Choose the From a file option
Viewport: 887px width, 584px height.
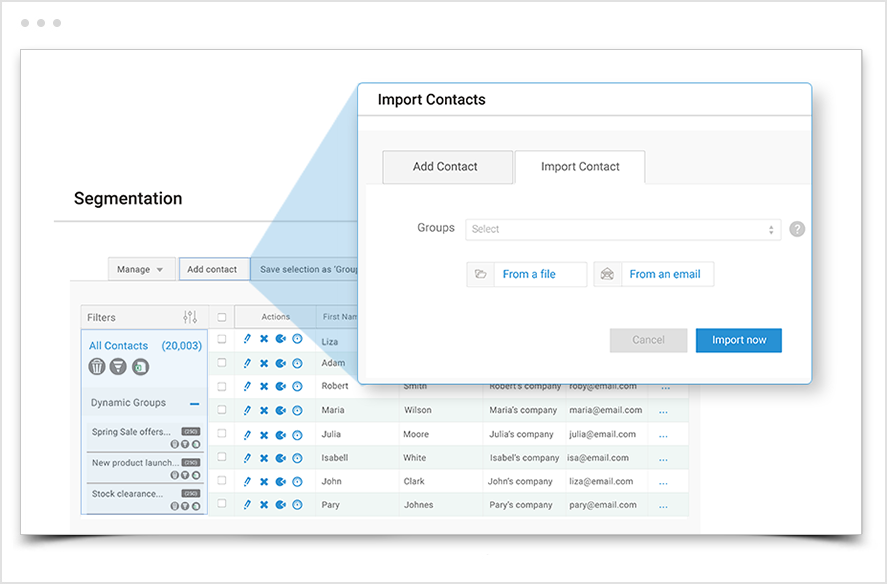[x=527, y=274]
